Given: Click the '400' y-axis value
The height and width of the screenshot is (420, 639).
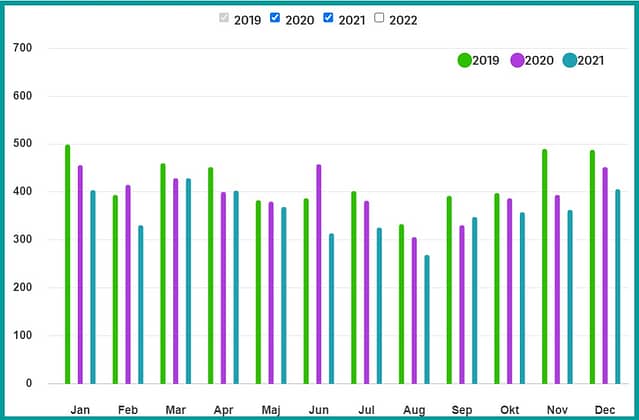Looking at the screenshot, I should click(22, 191).
